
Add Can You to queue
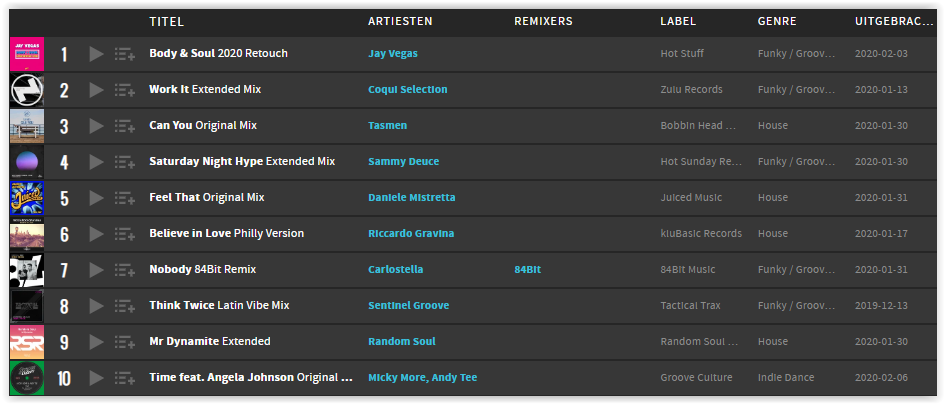[x=125, y=126]
